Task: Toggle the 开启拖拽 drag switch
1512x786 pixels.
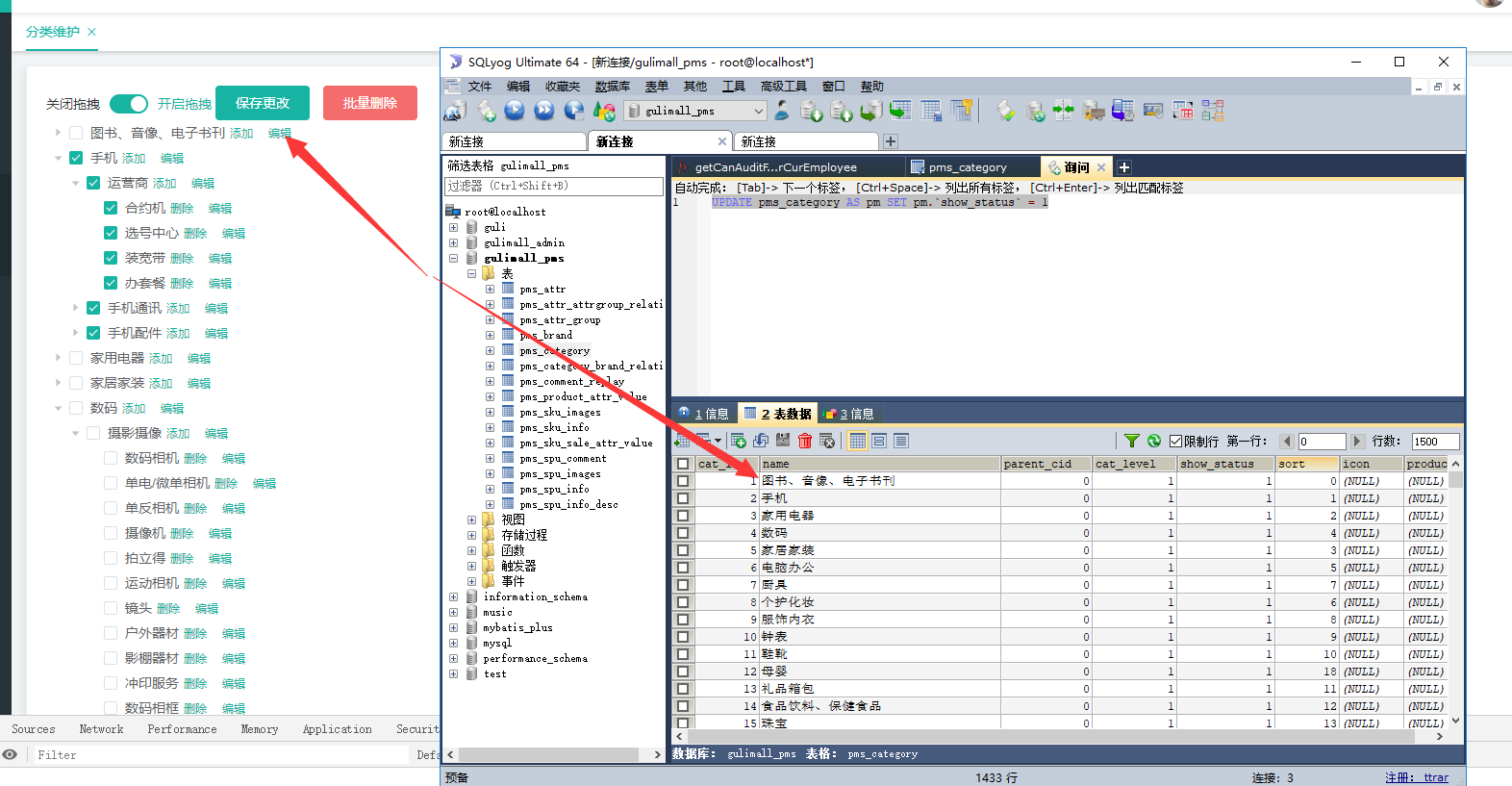Action: (129, 103)
